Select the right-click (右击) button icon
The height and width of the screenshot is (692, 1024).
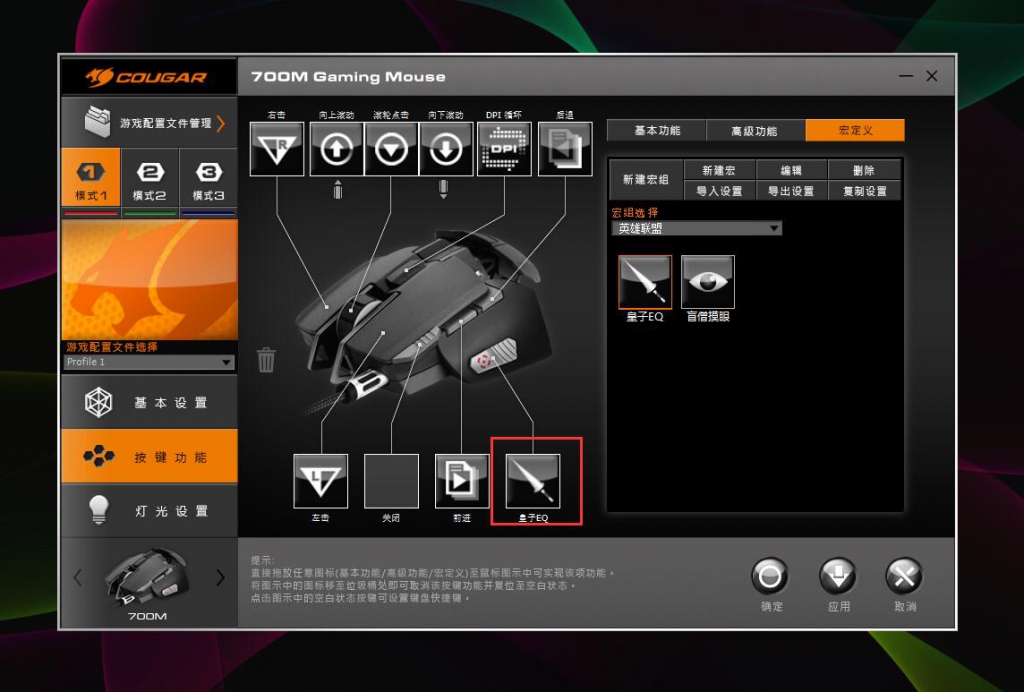pyautogui.click(x=276, y=149)
